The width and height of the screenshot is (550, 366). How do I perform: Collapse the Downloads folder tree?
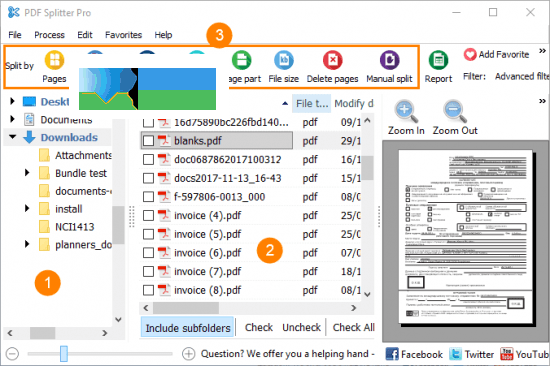[13, 137]
